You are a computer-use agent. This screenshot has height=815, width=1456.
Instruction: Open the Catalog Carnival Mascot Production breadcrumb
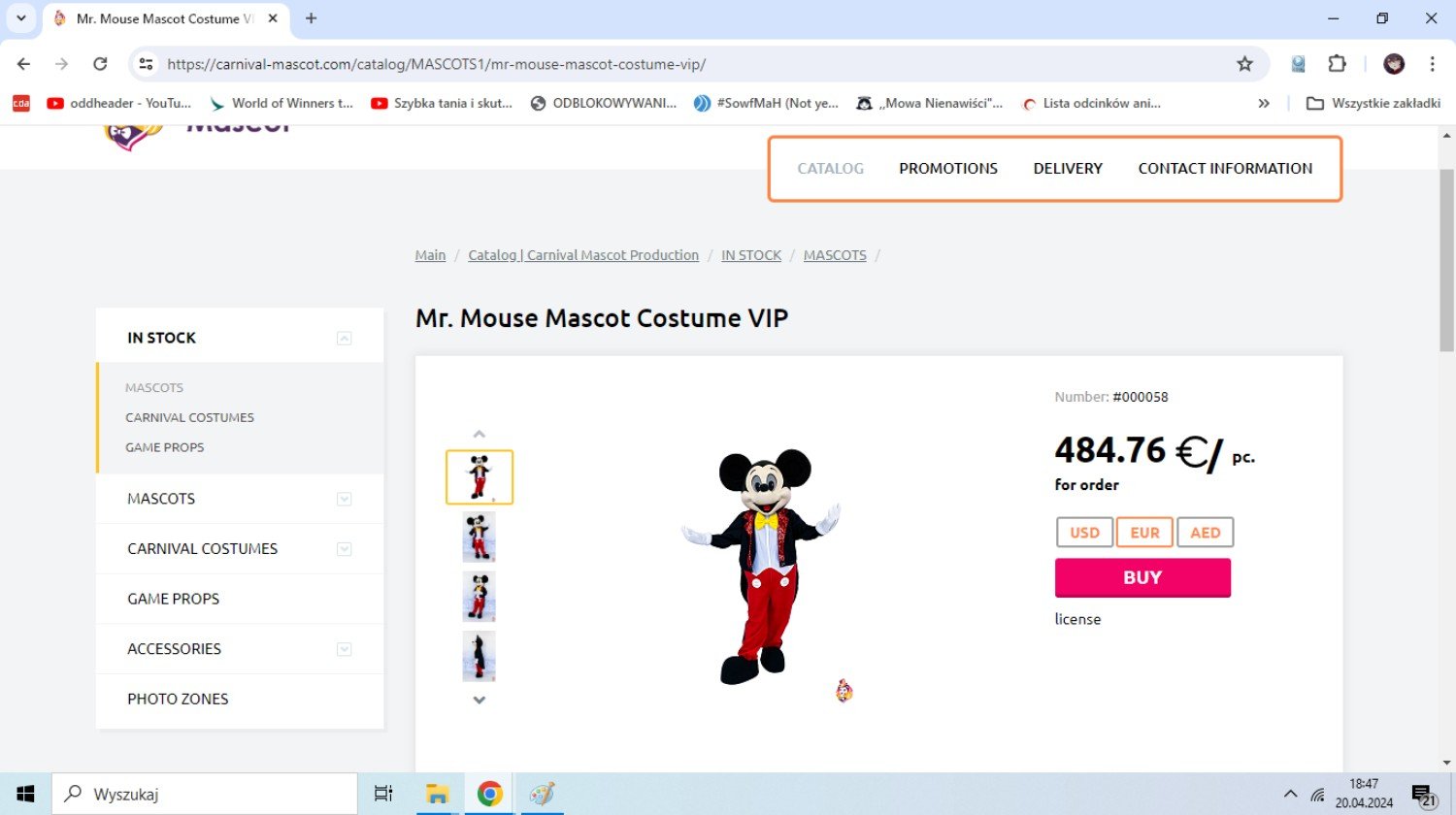click(x=583, y=255)
